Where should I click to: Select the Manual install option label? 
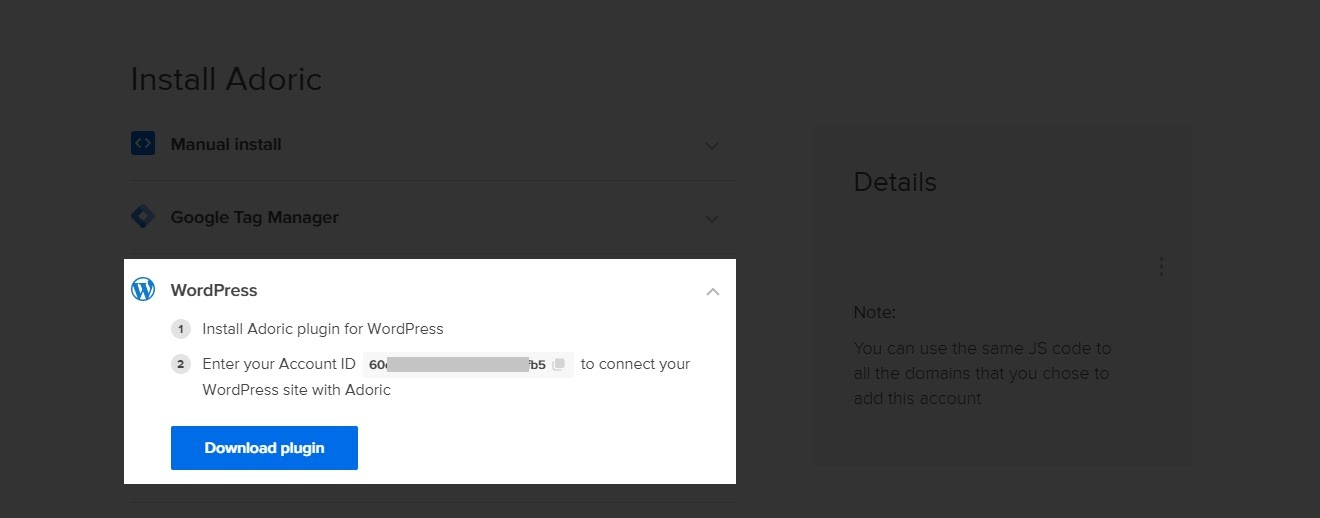point(226,144)
